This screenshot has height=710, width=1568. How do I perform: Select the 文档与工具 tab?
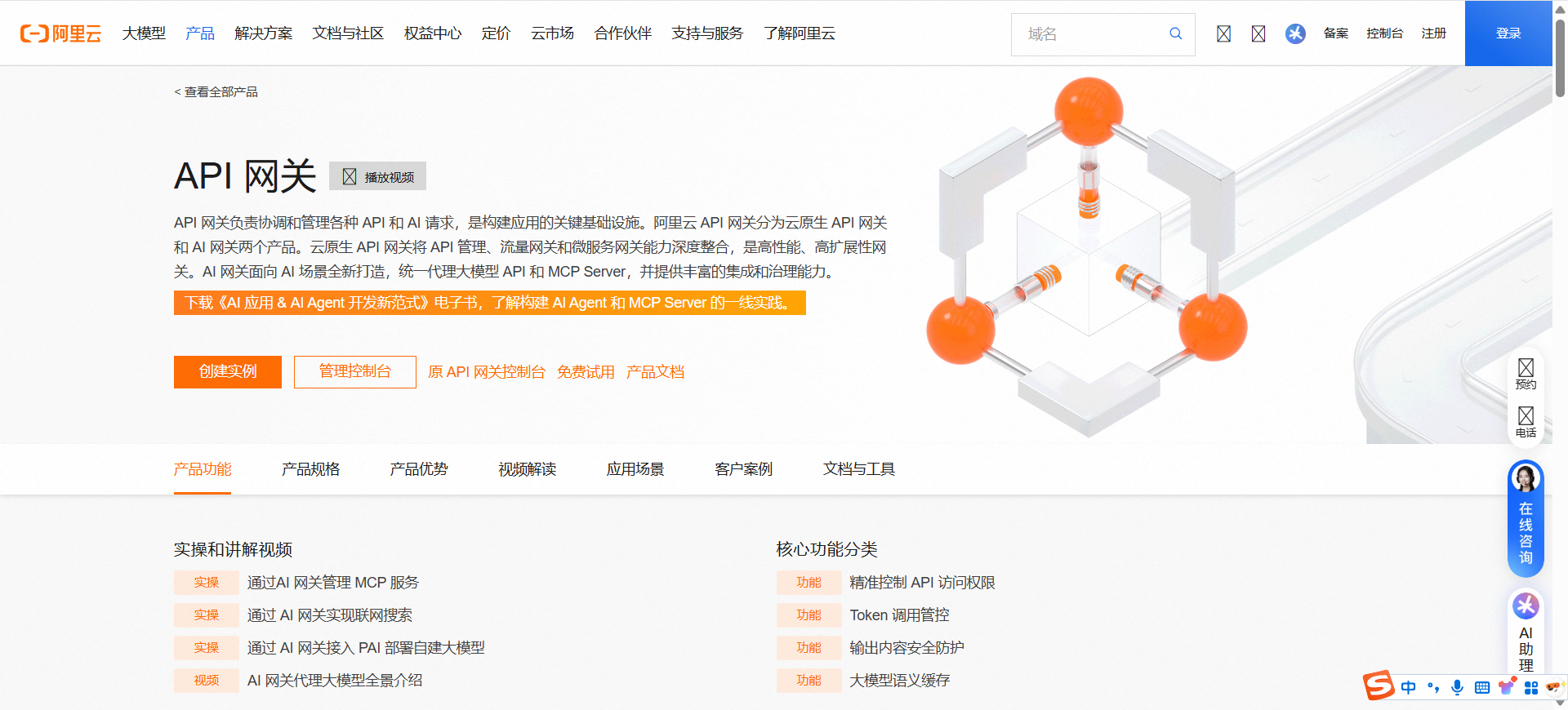pyautogui.click(x=859, y=469)
